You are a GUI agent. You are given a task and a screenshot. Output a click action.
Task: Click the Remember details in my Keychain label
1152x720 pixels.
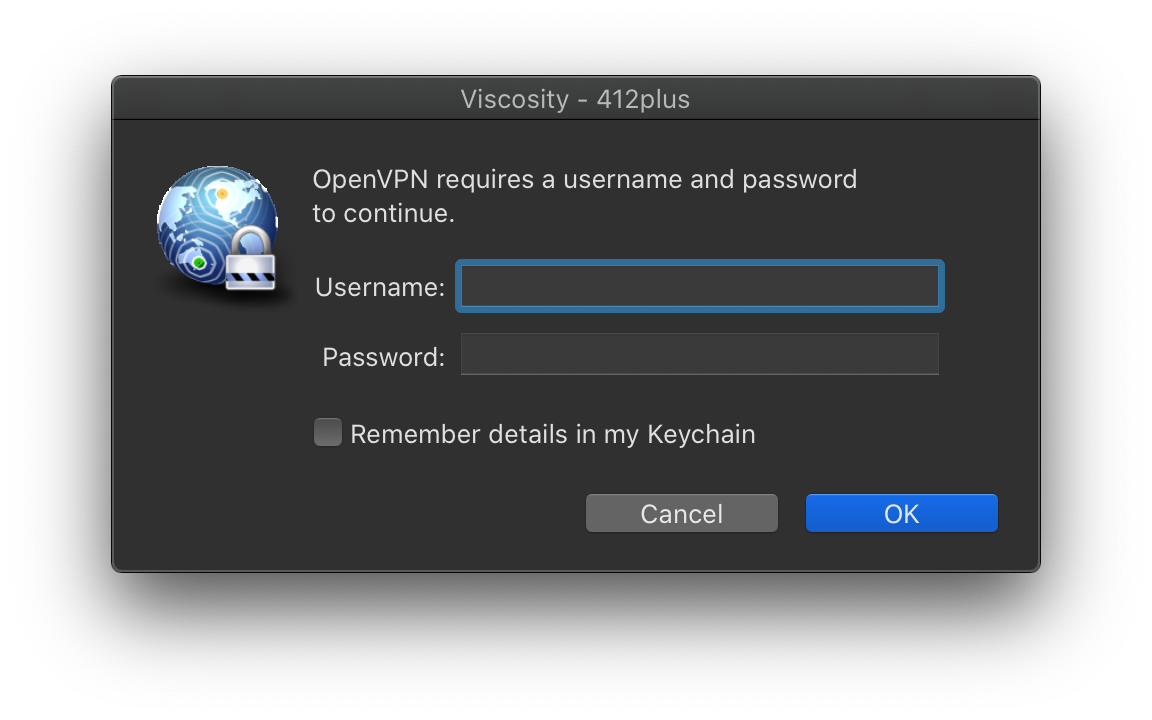552,434
